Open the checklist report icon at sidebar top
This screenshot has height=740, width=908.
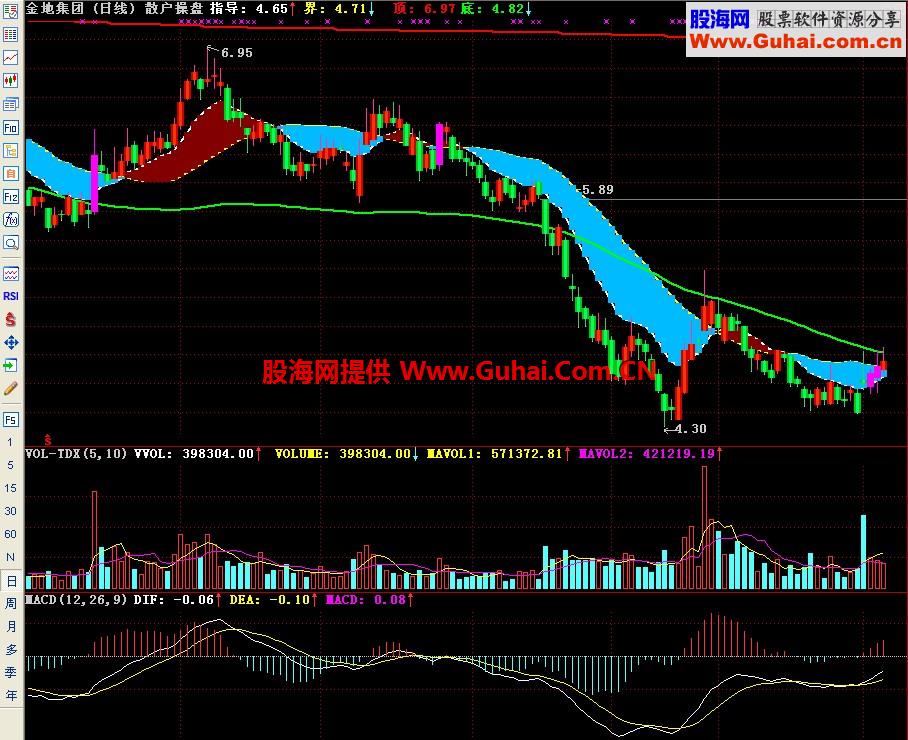[10, 11]
